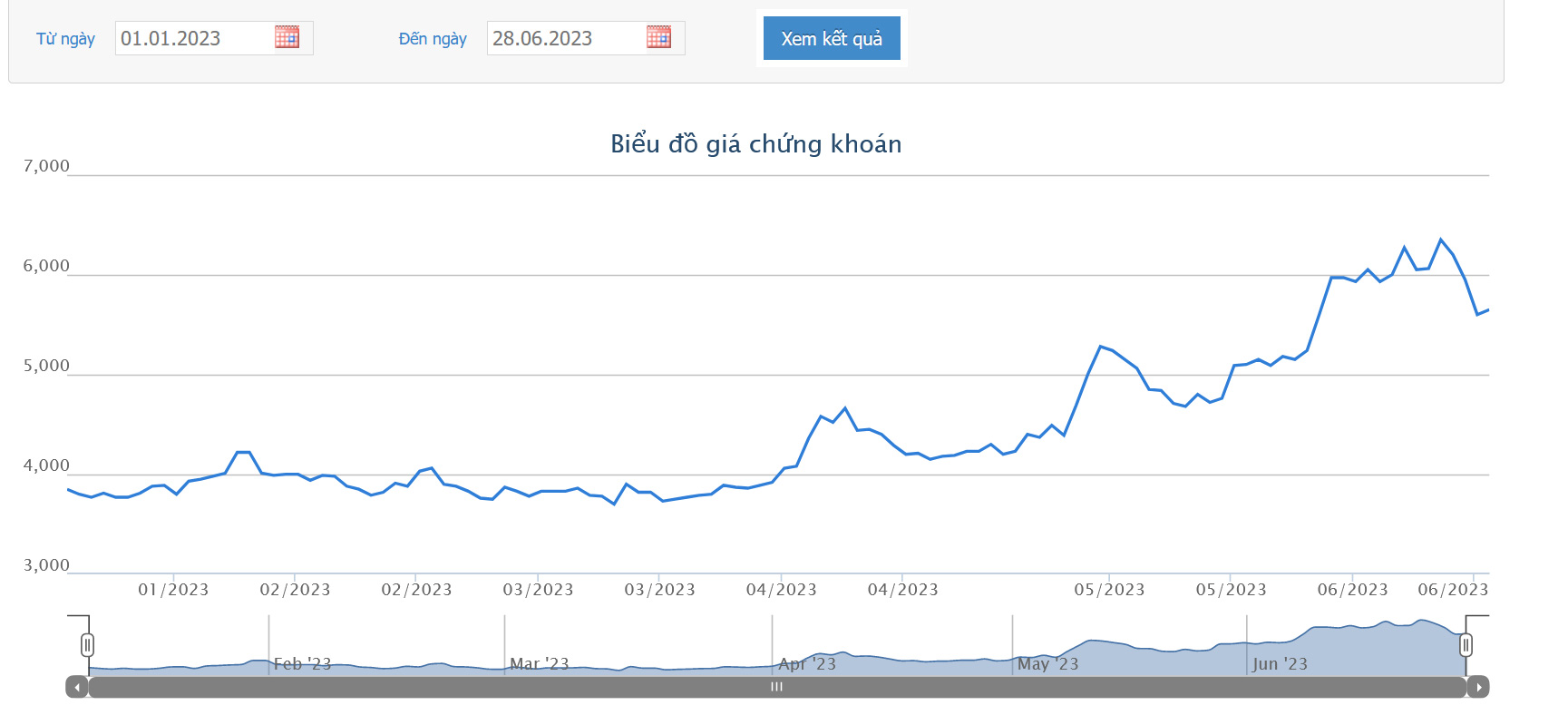
Task: Click the May '23 marker in navigator
Action: tap(1047, 663)
